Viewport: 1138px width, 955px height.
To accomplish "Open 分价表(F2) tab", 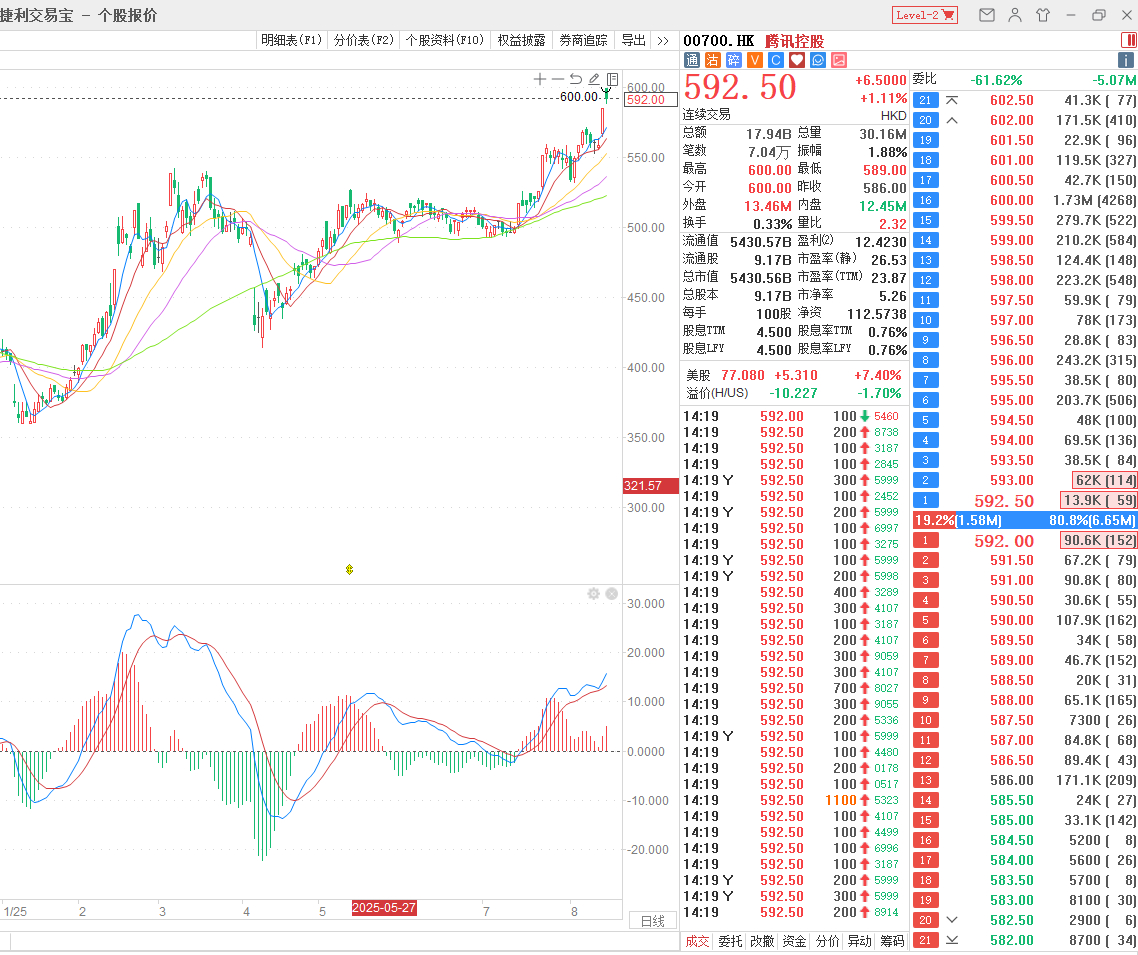I will [364, 41].
